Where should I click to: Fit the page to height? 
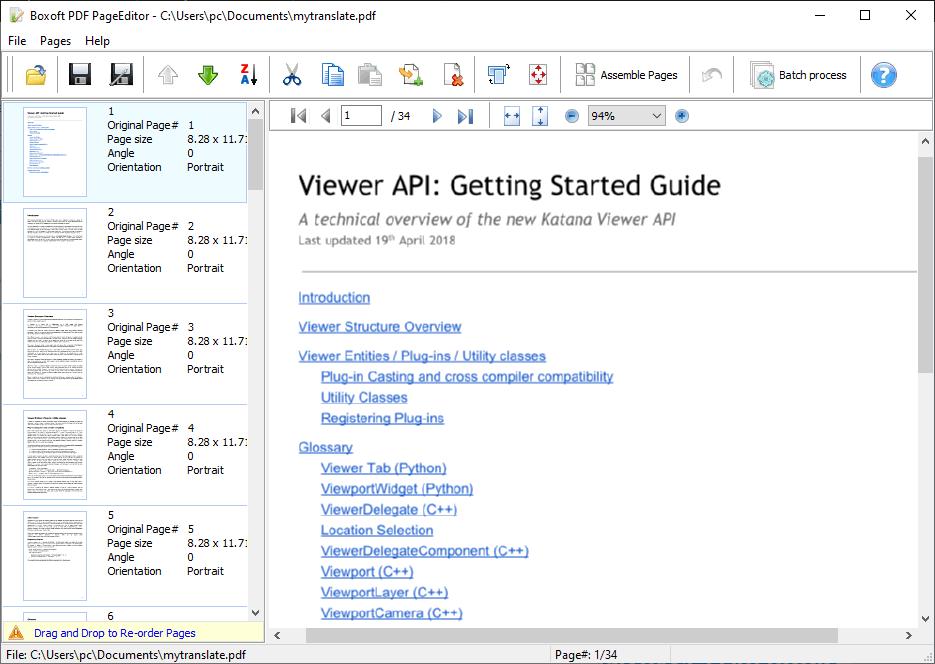[540, 116]
